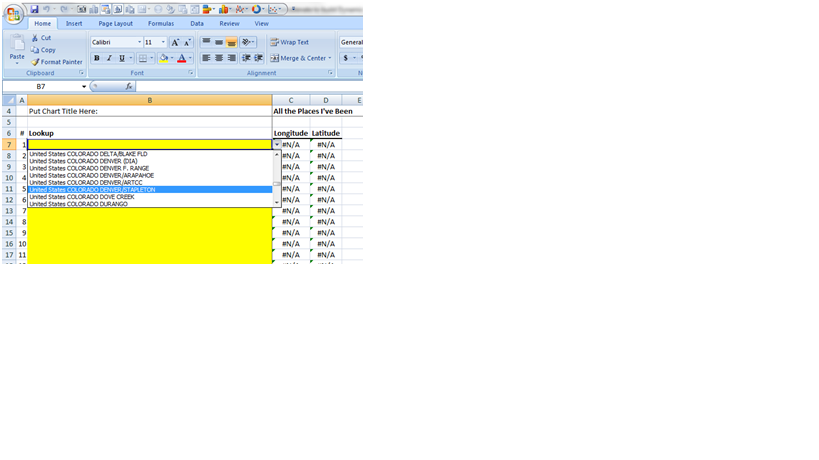Center text horizontally
The width and height of the screenshot is (819, 460).
[x=219, y=58]
